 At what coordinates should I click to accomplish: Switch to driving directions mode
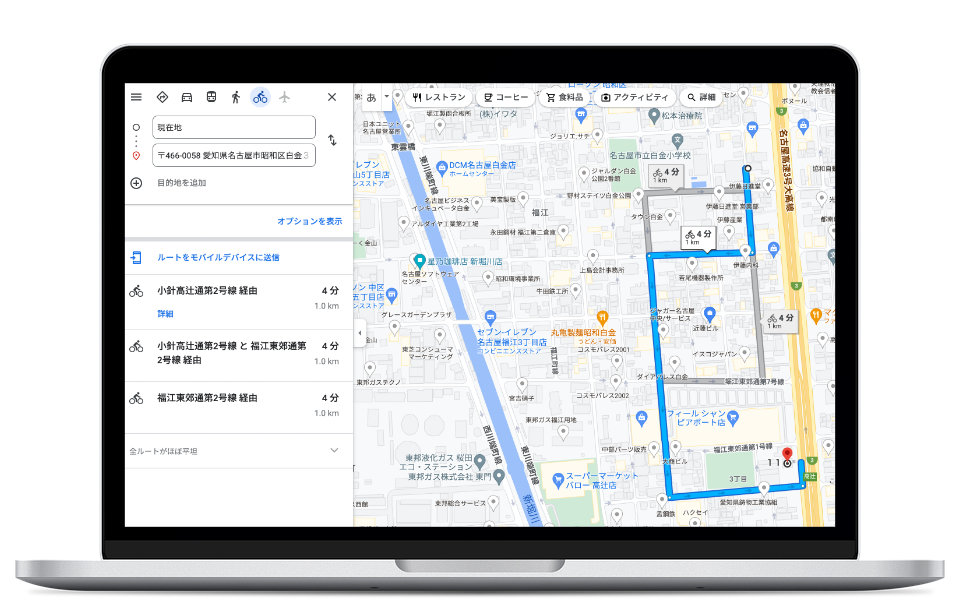pos(186,97)
